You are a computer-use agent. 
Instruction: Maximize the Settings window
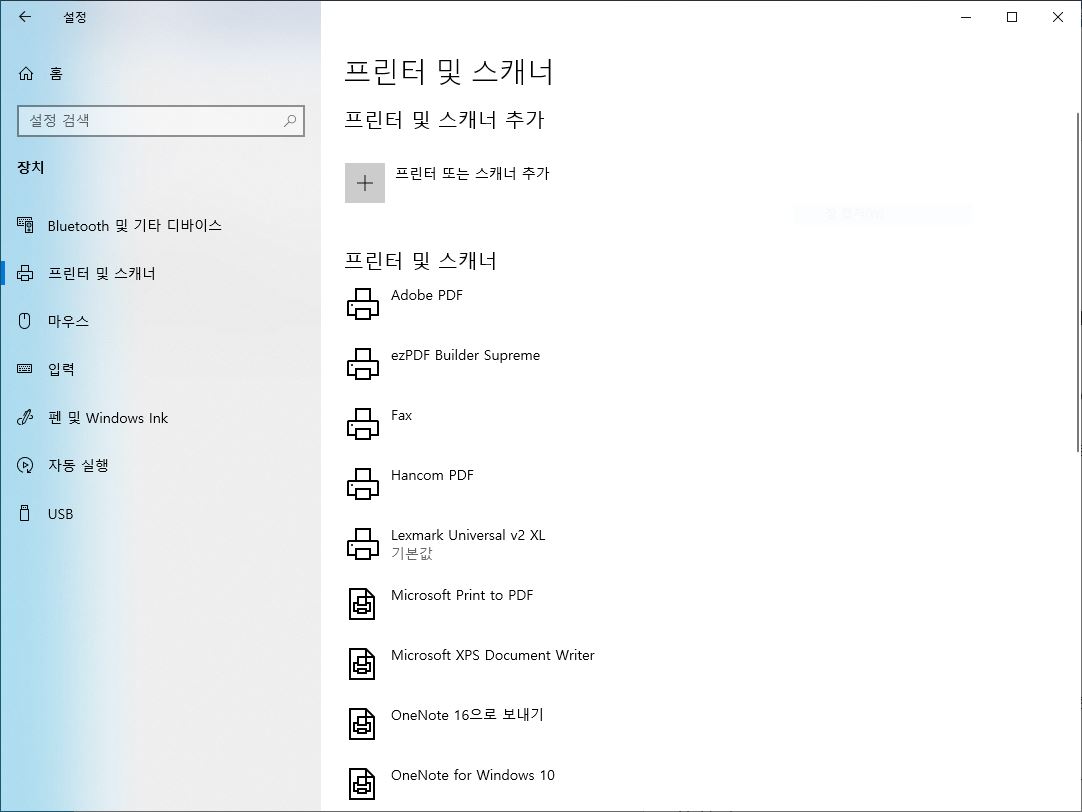click(x=1012, y=17)
